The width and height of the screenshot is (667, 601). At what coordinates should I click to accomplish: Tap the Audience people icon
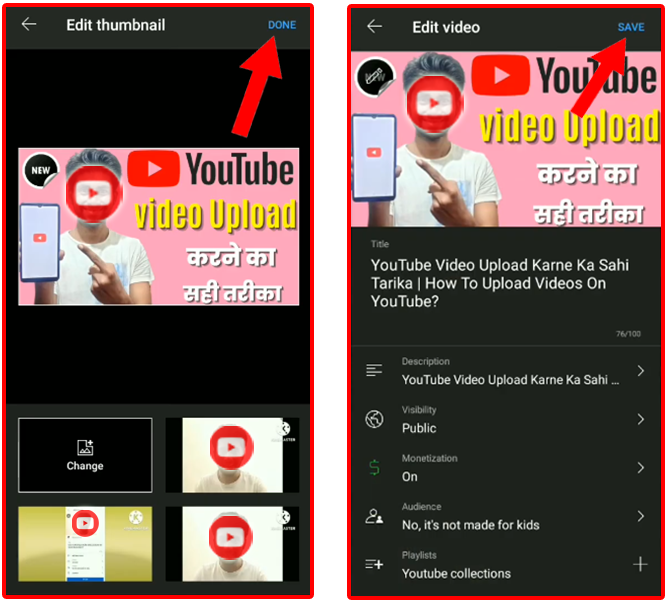(x=374, y=516)
